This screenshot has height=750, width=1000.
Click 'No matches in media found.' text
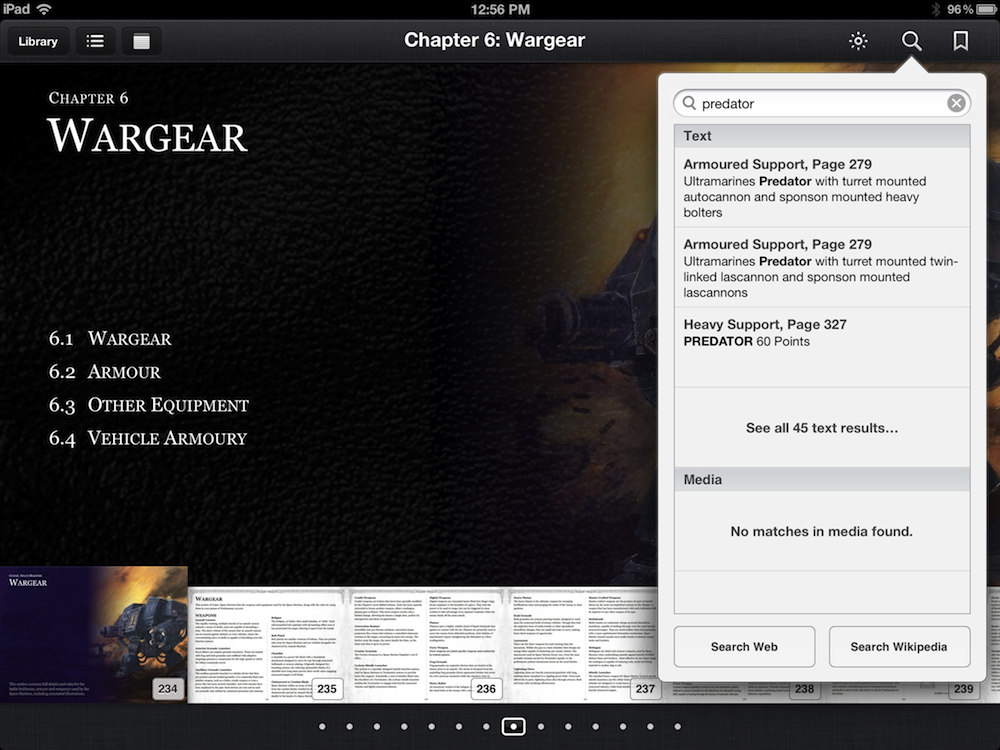pos(821,531)
